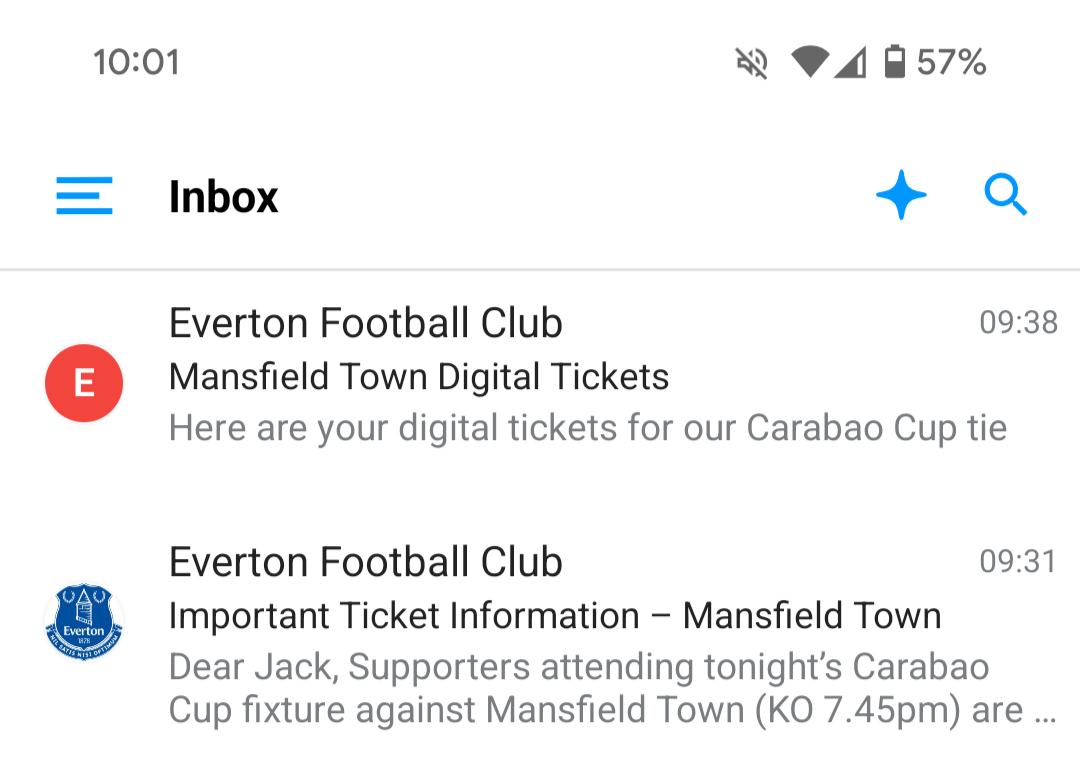Select the red E sender avatar

tap(84, 383)
